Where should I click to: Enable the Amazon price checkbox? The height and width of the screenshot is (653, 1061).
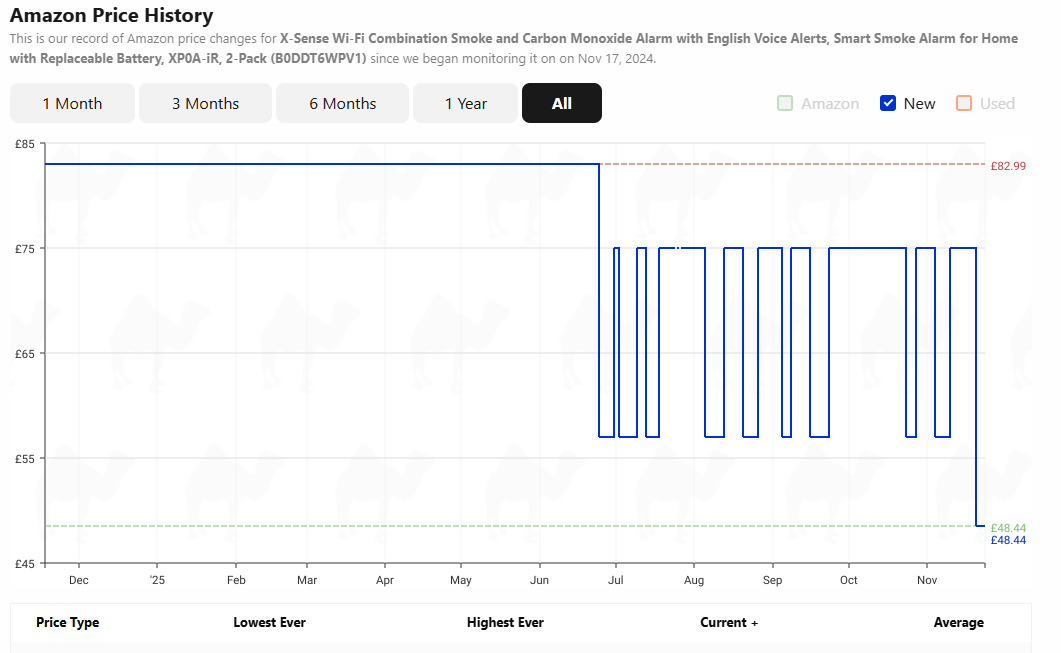pos(785,104)
